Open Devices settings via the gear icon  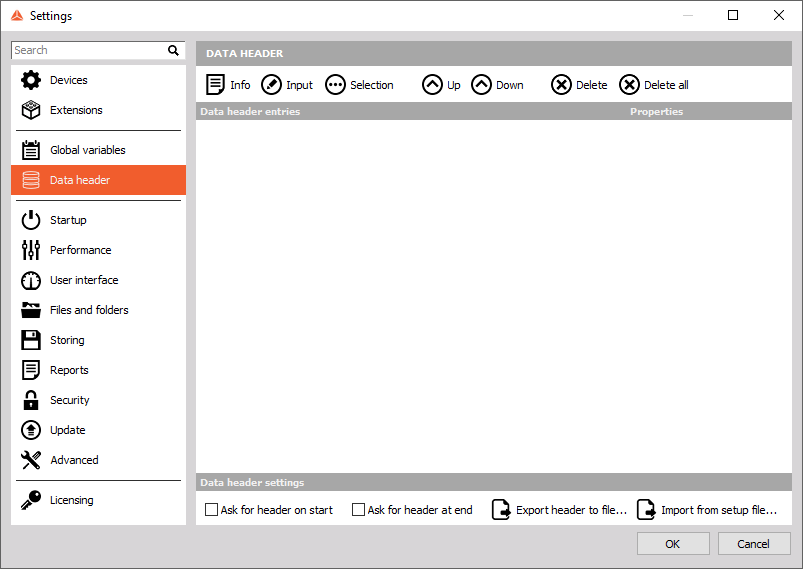[31, 80]
